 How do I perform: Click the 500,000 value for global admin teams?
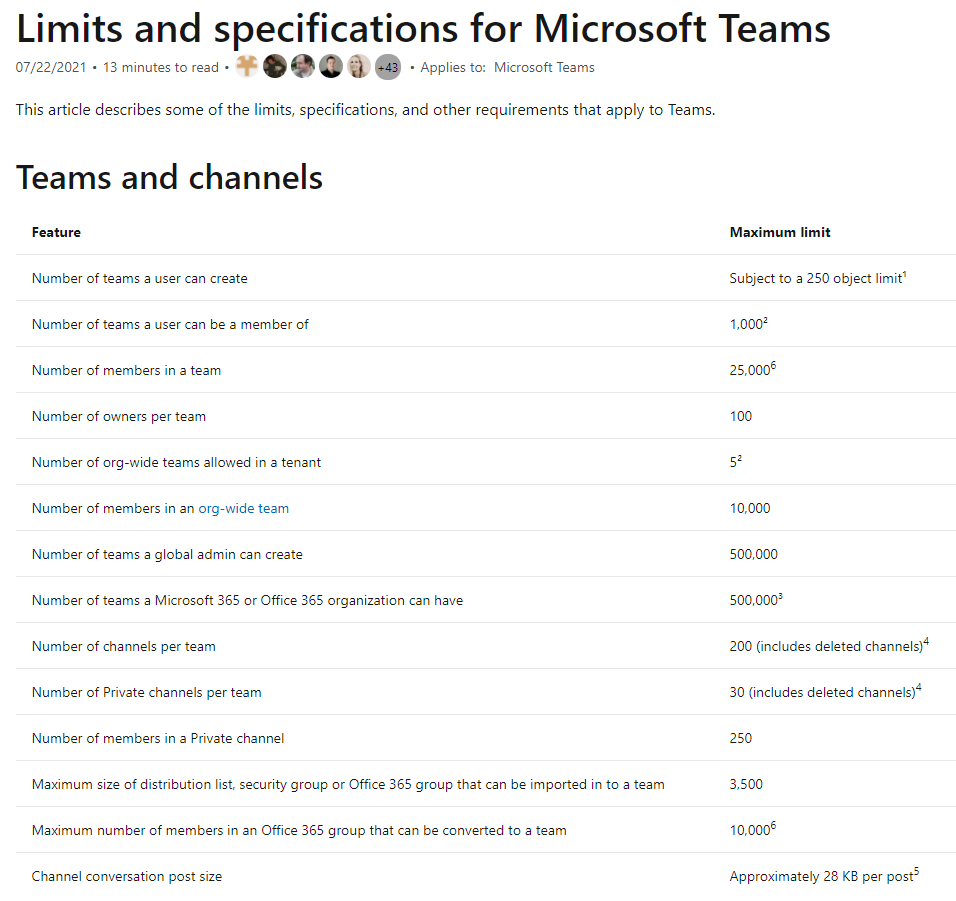[754, 555]
